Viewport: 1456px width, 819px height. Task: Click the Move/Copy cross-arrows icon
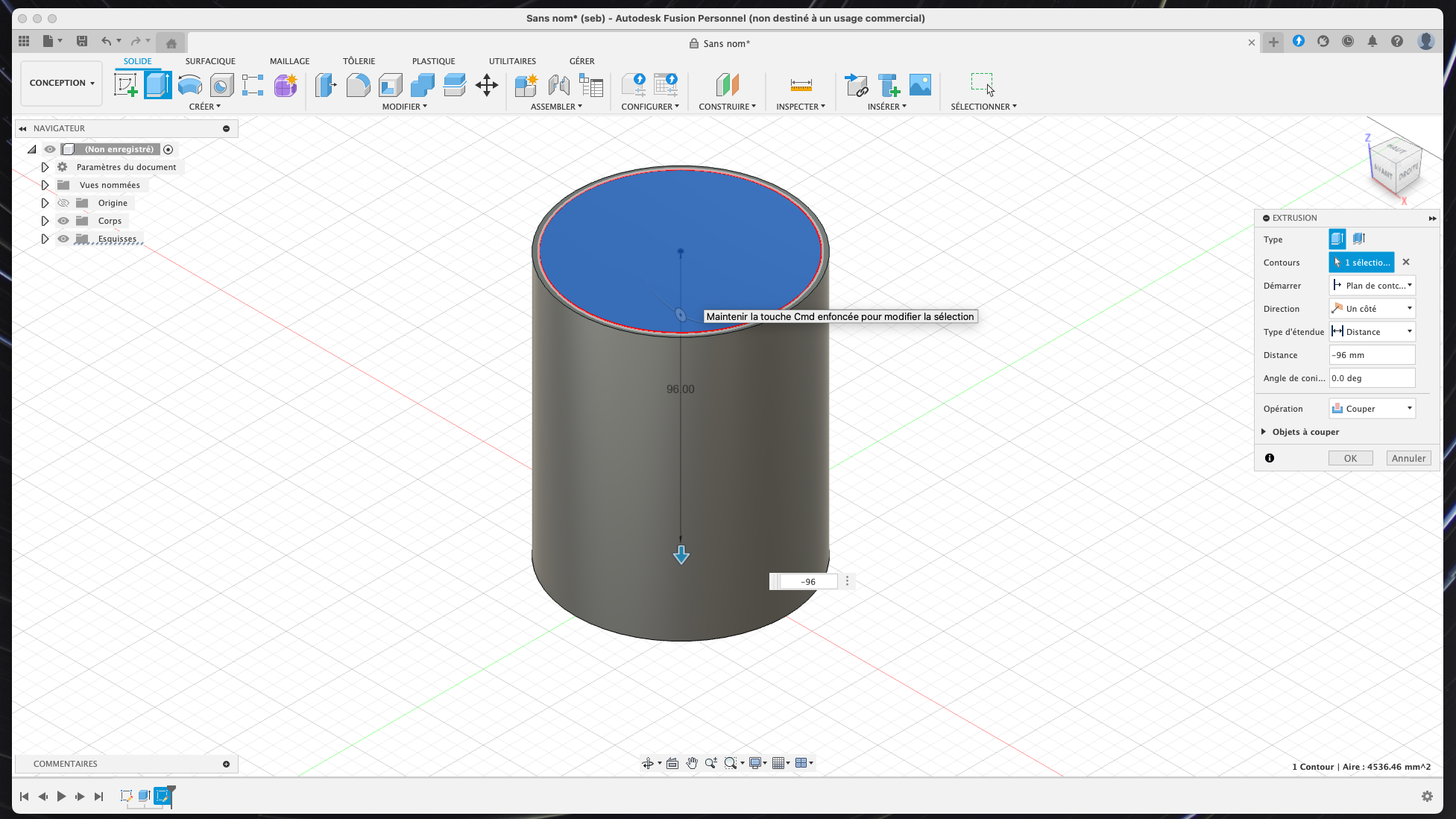tap(487, 85)
